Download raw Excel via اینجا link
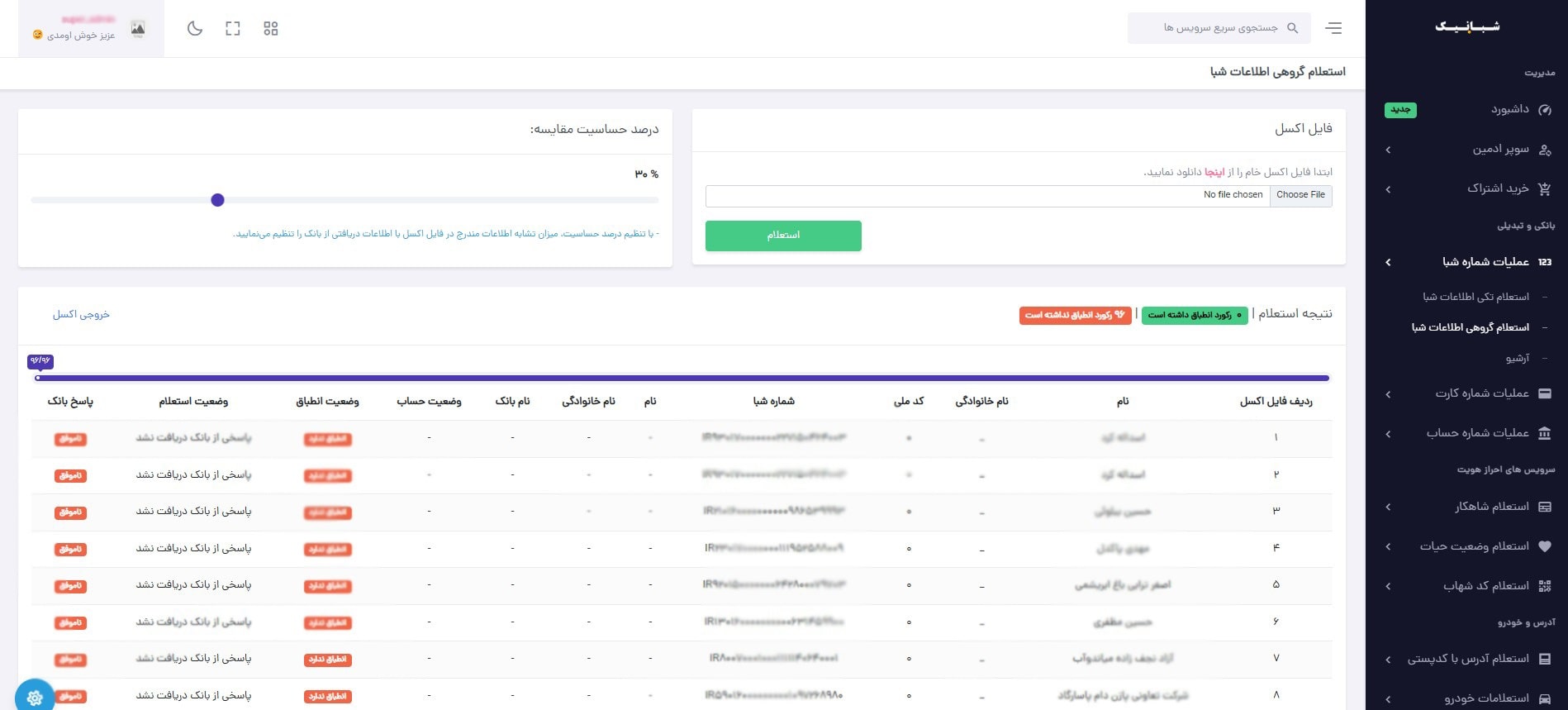The image size is (1568, 710). [1214, 172]
